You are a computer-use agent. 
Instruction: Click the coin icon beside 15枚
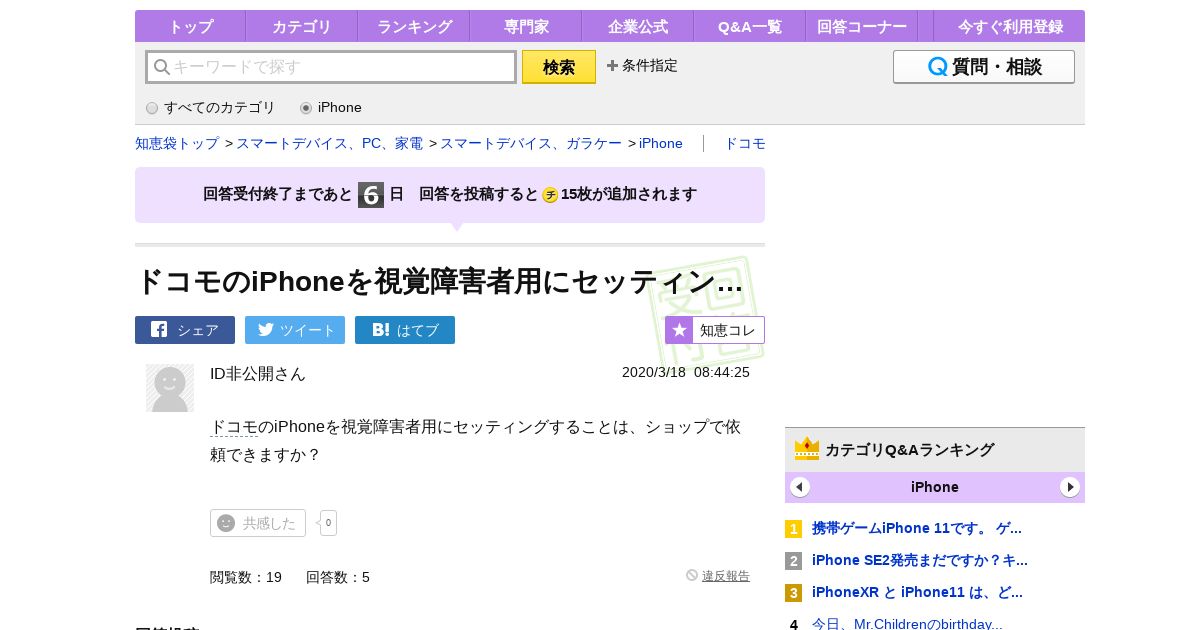[x=550, y=195]
